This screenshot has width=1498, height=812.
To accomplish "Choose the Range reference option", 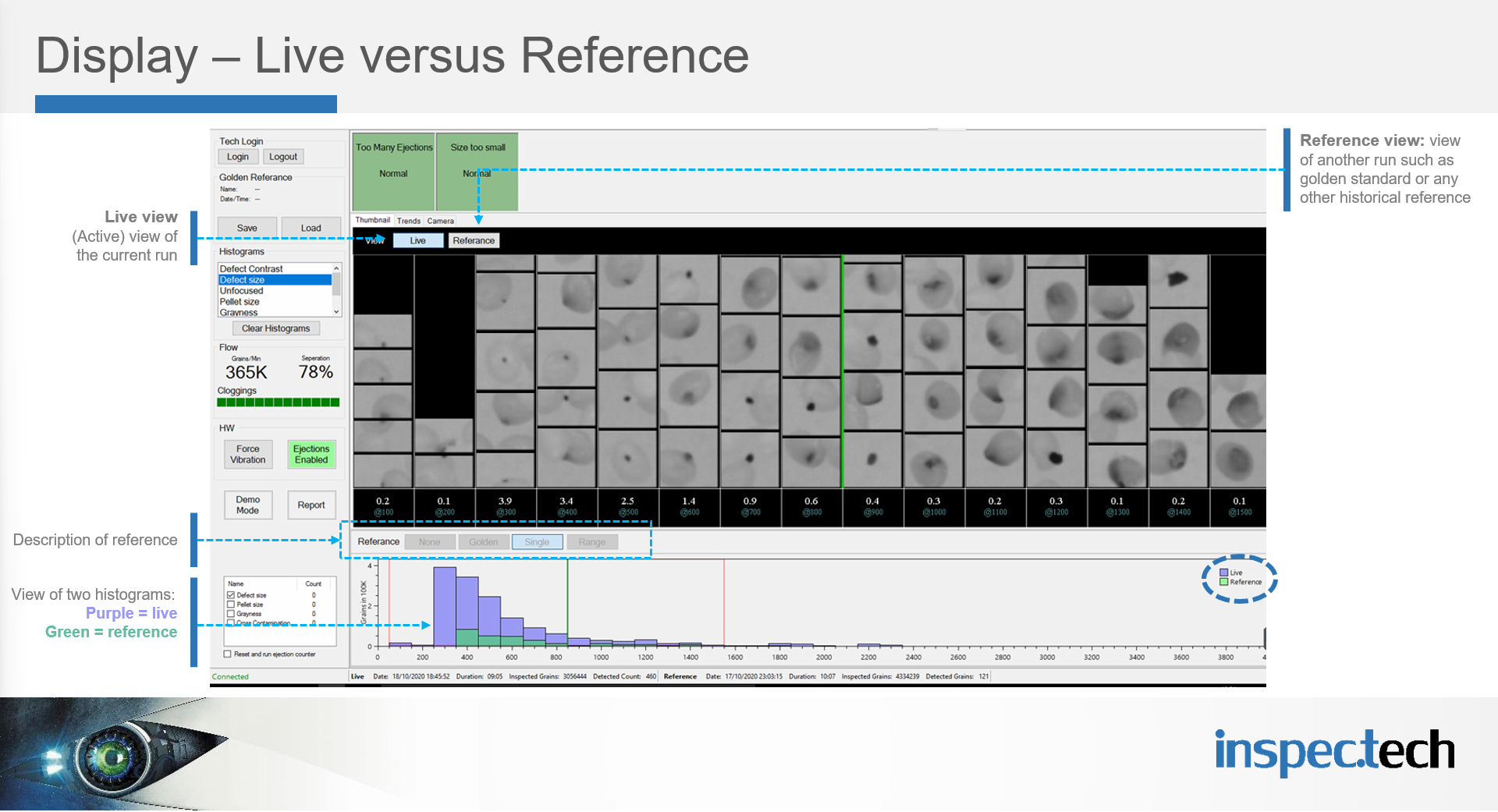I will coord(592,542).
